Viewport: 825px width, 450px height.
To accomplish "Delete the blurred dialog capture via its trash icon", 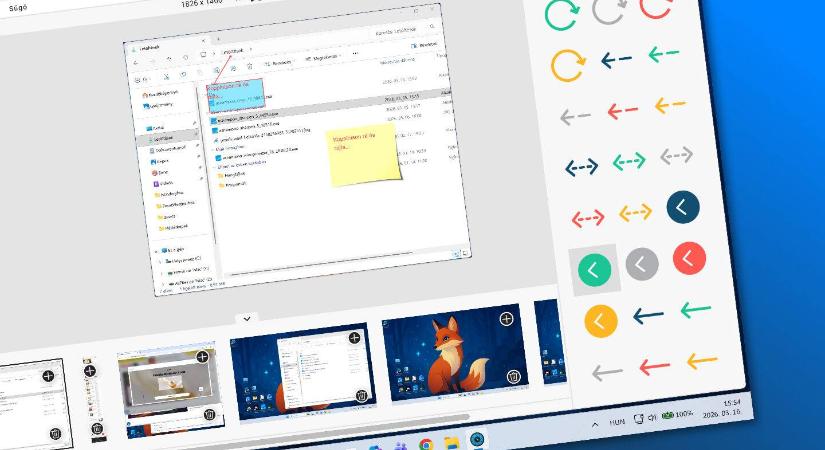I will 209,415.
